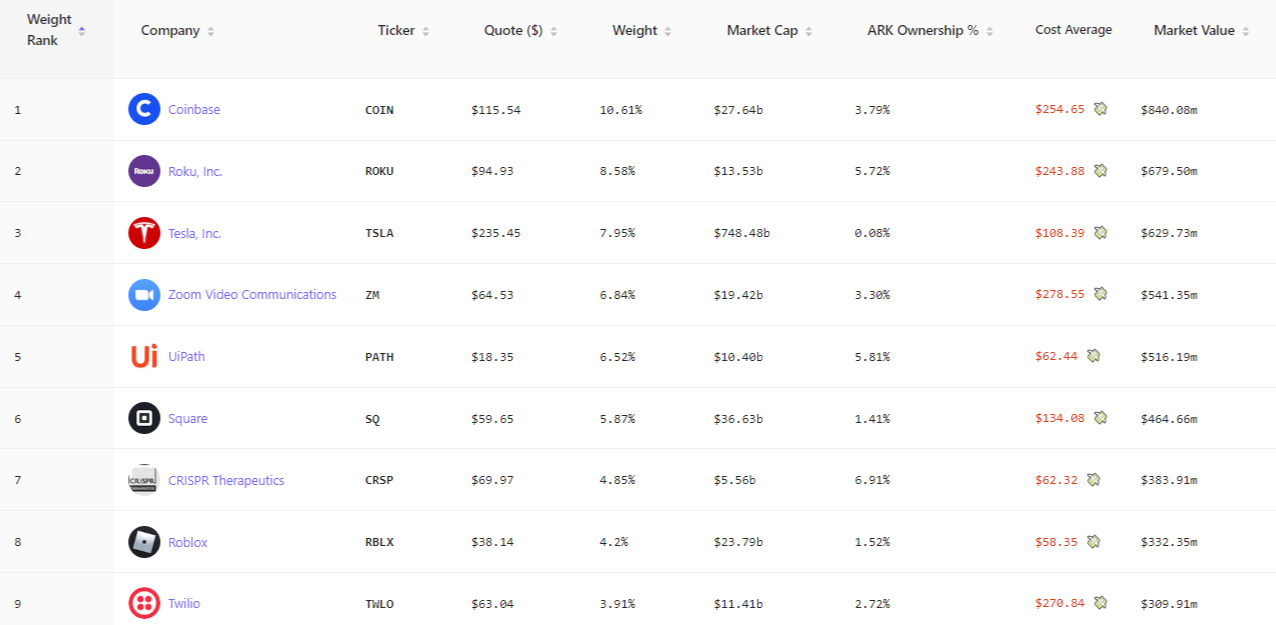1276x625 pixels.
Task: Click the icon next to Coinbase's $254.65 cost average
Action: (1100, 109)
